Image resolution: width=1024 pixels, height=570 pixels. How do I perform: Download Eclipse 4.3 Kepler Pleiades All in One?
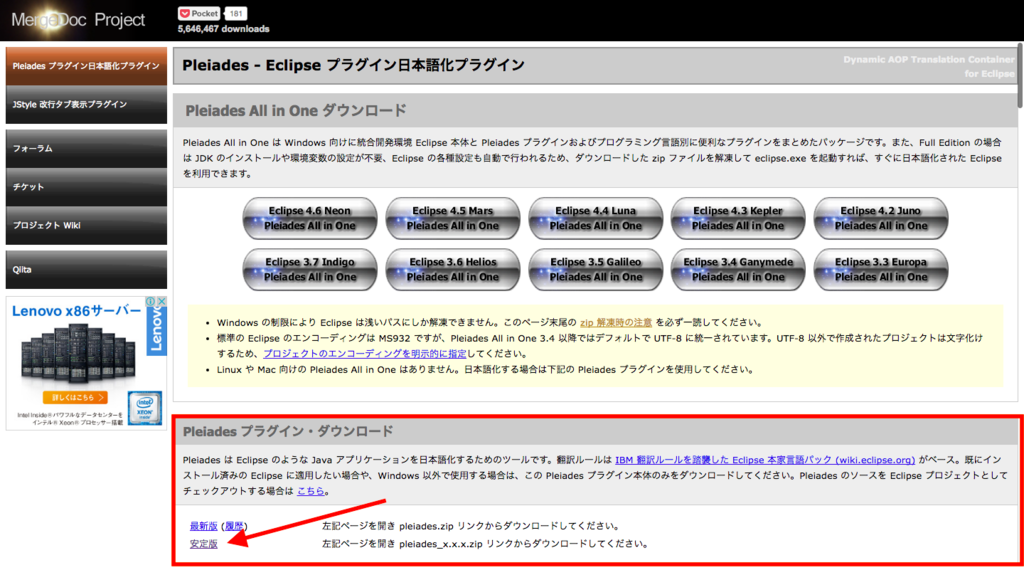pyautogui.click(x=738, y=218)
